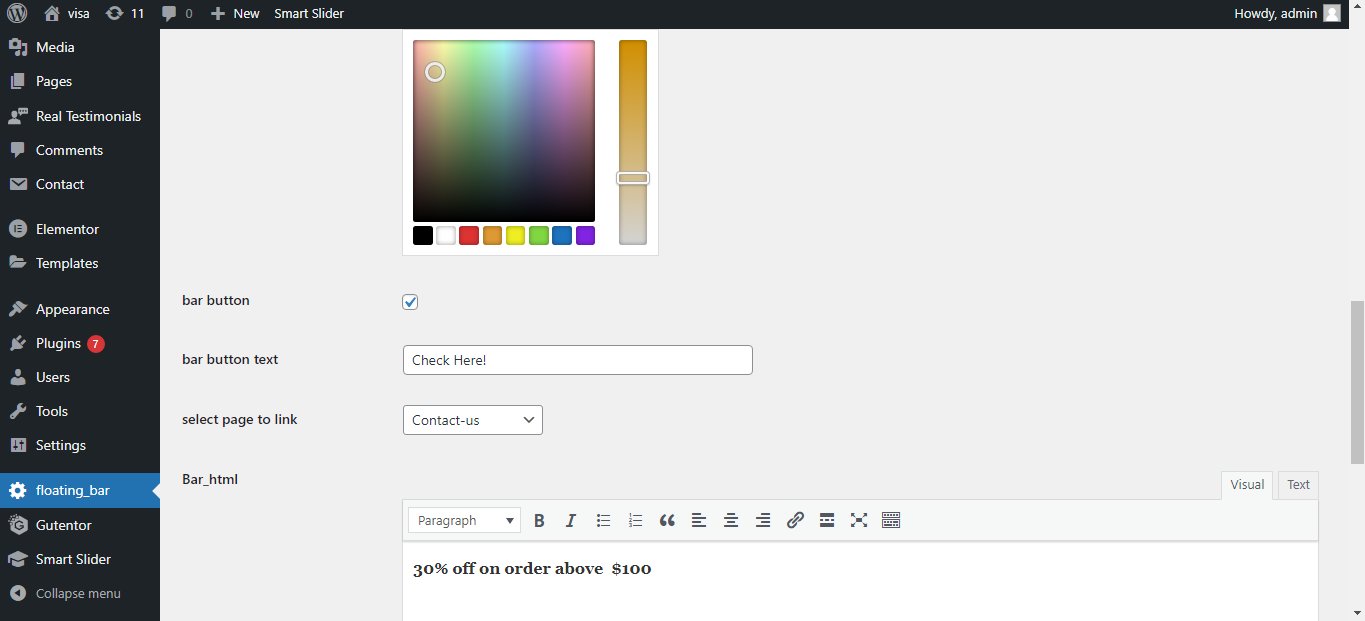Switch to the Text editor tab
The height and width of the screenshot is (621, 1365).
tap(1298, 485)
